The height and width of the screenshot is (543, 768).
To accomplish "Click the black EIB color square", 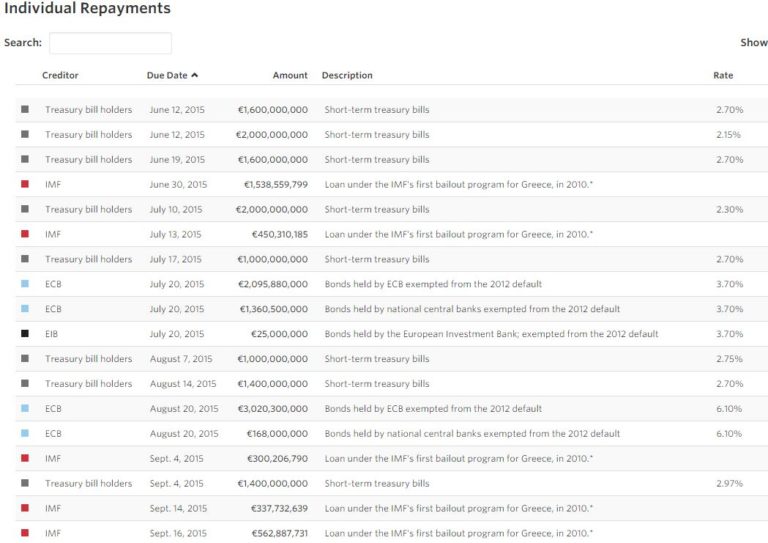I will (25, 334).
